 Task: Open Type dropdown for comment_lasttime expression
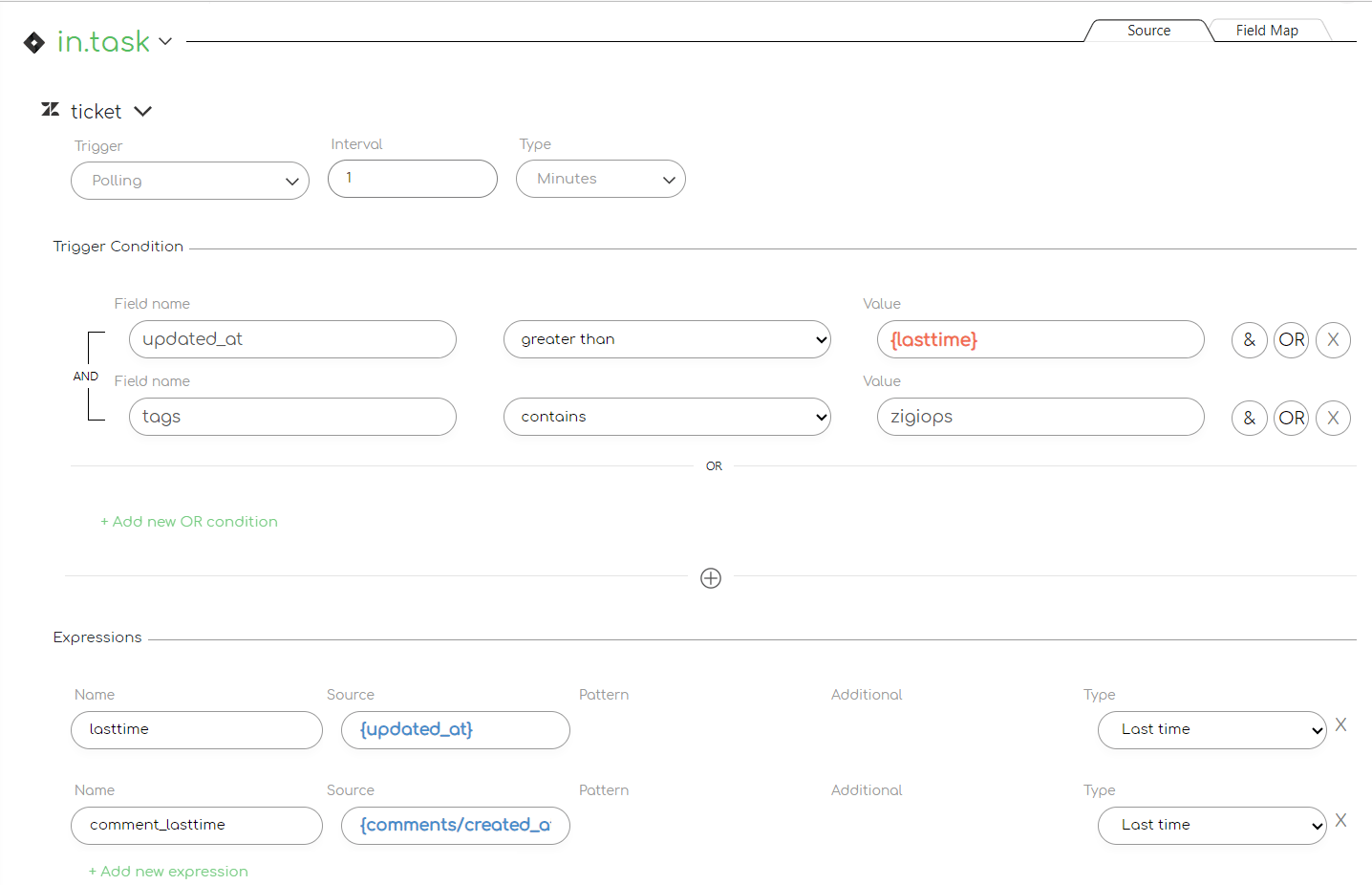[x=1211, y=826]
